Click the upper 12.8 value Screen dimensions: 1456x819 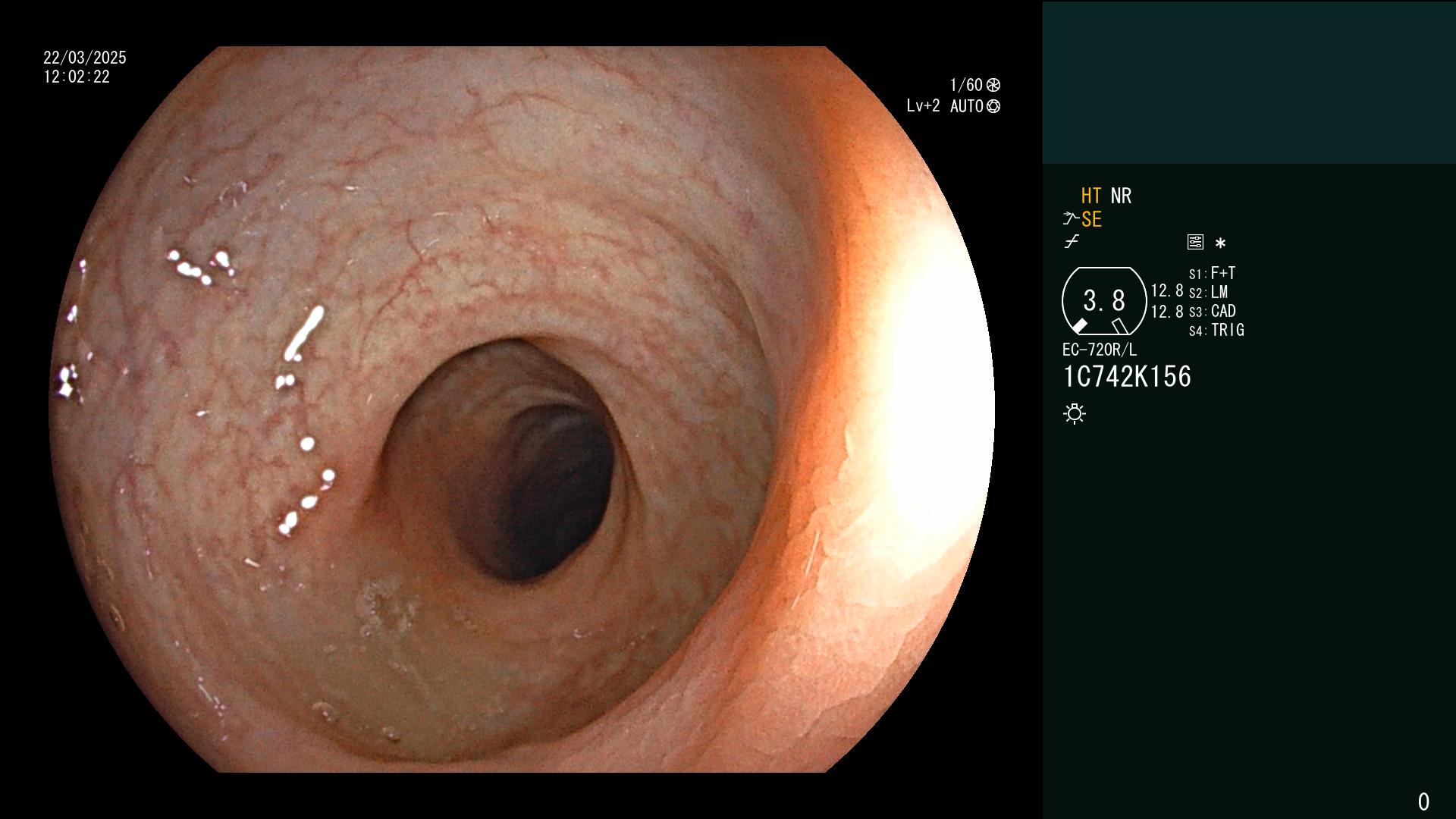coord(1167,290)
